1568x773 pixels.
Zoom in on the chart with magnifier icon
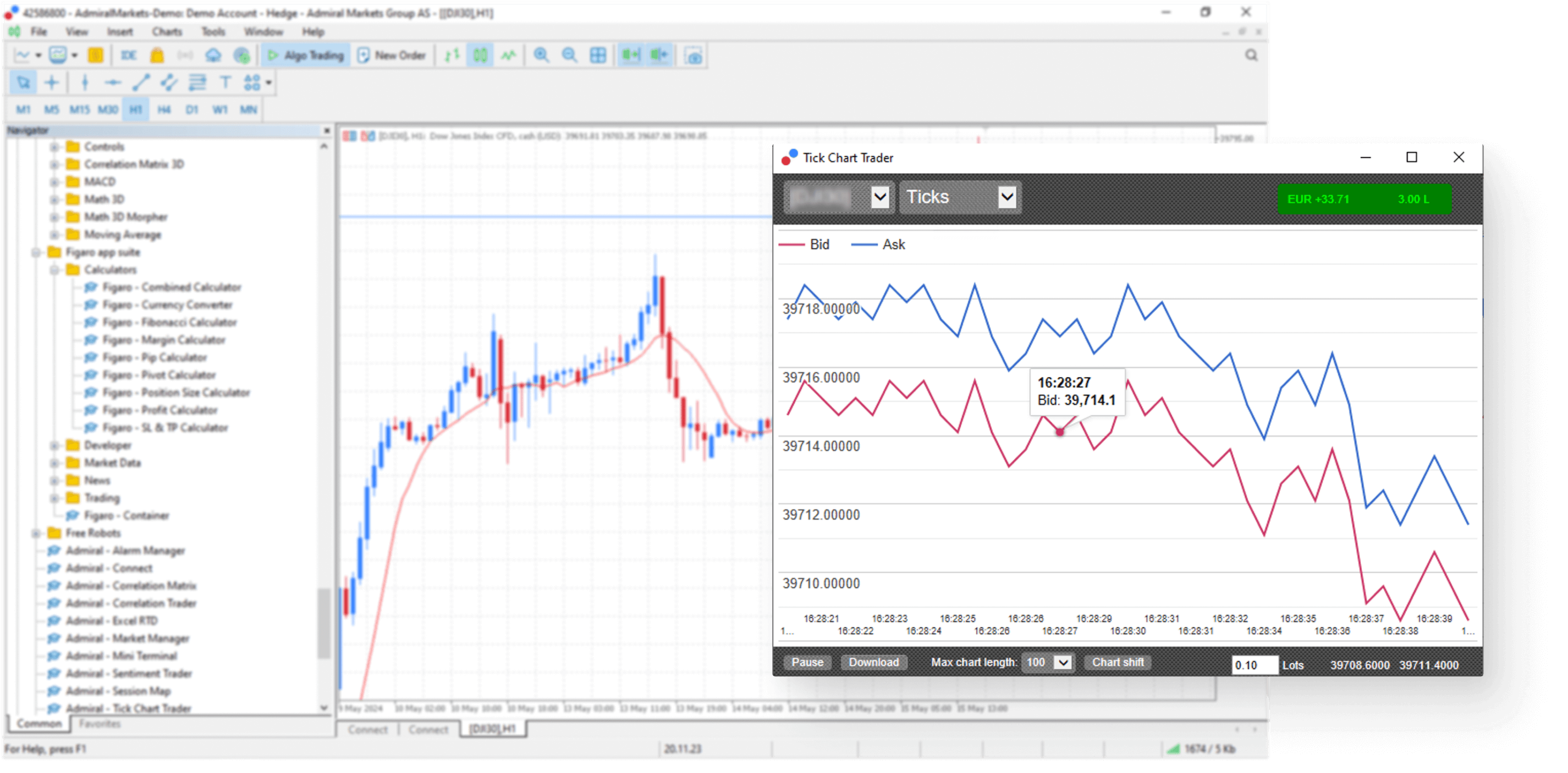click(541, 55)
